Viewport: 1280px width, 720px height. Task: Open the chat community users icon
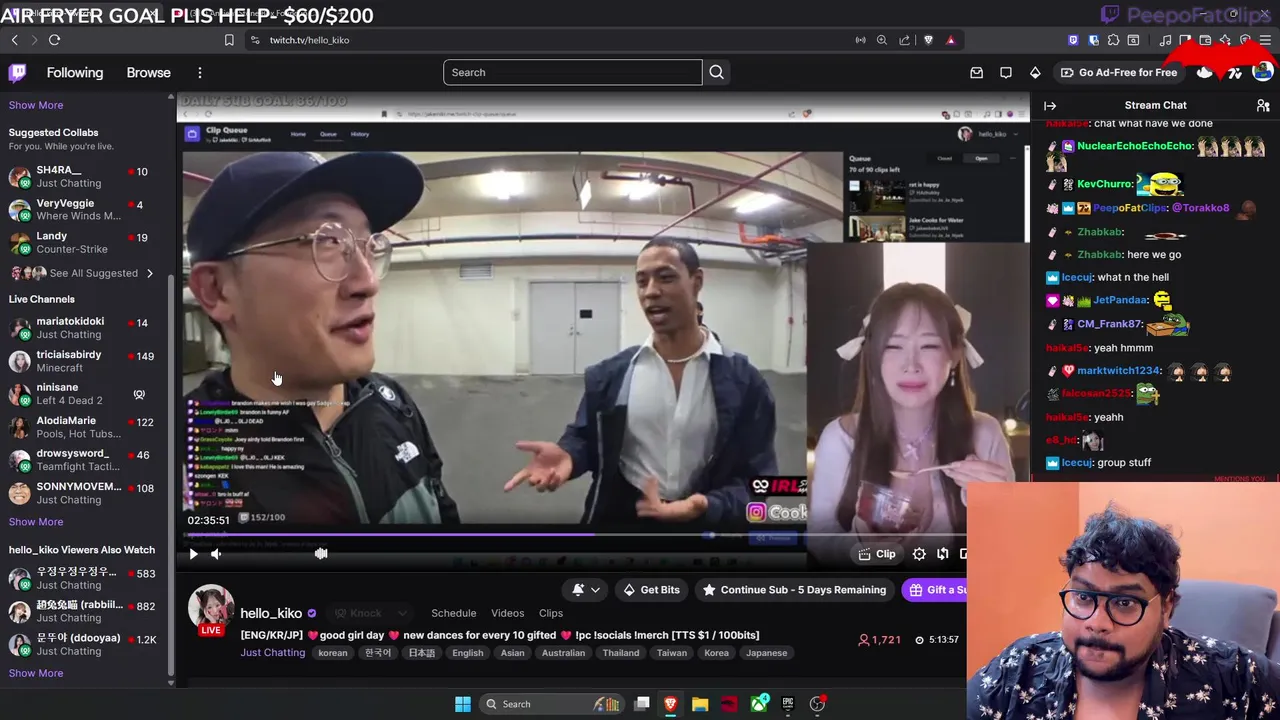[x=1263, y=105]
